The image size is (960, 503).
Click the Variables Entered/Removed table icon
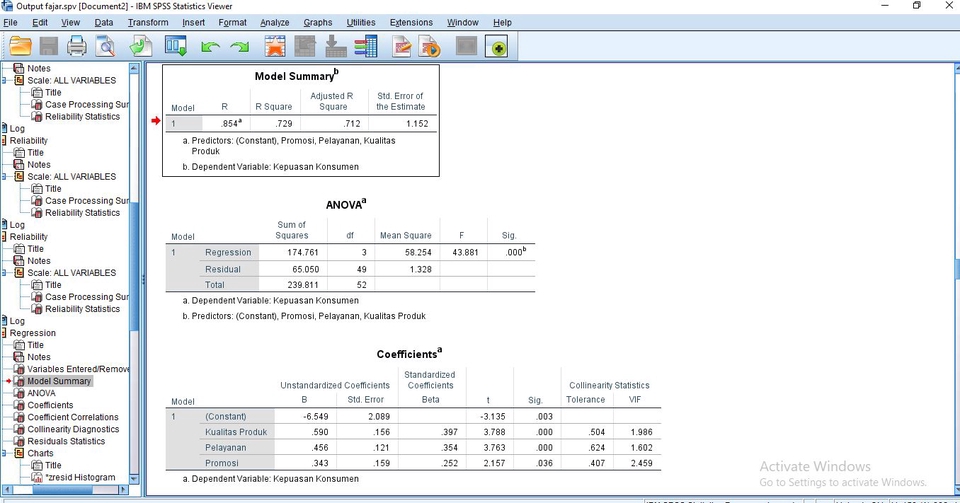coord(19,369)
